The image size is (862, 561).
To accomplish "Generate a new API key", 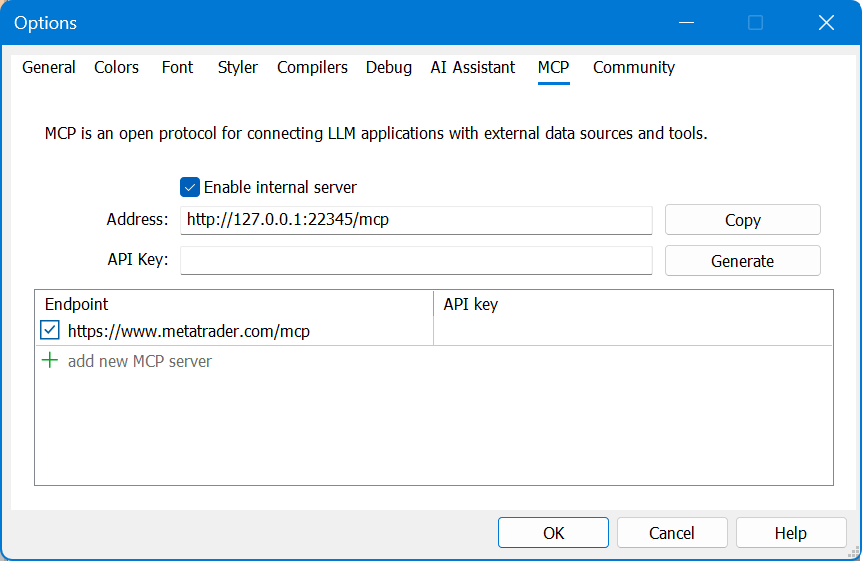I will (x=743, y=261).
